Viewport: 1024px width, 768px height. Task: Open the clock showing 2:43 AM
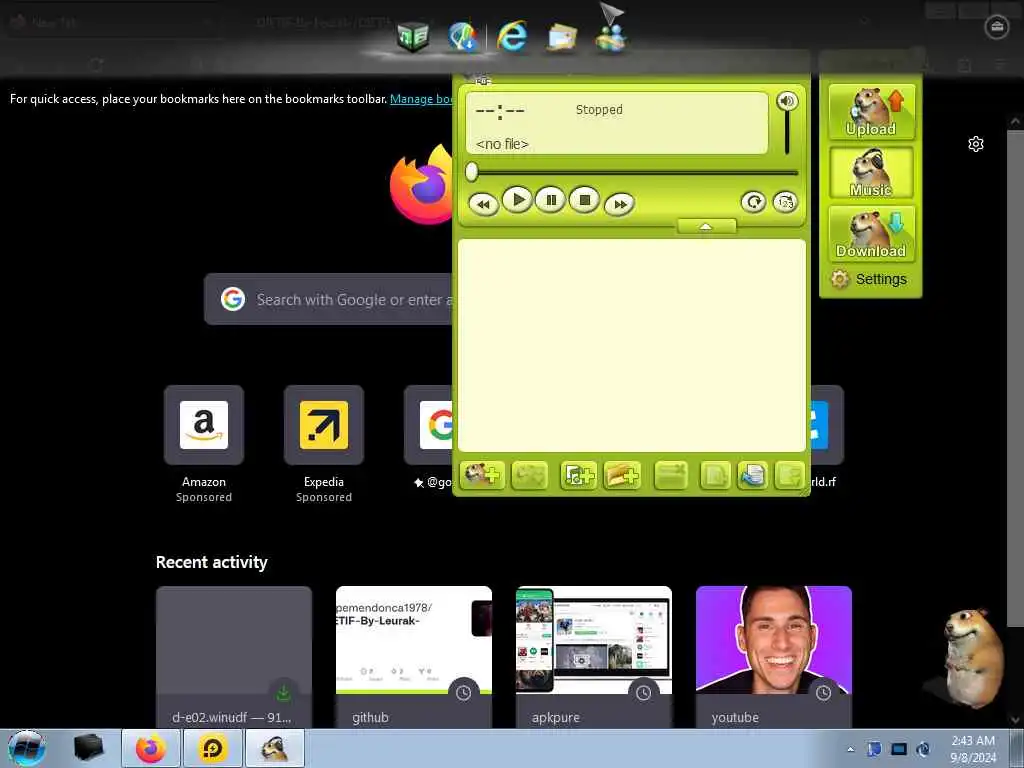[973, 749]
